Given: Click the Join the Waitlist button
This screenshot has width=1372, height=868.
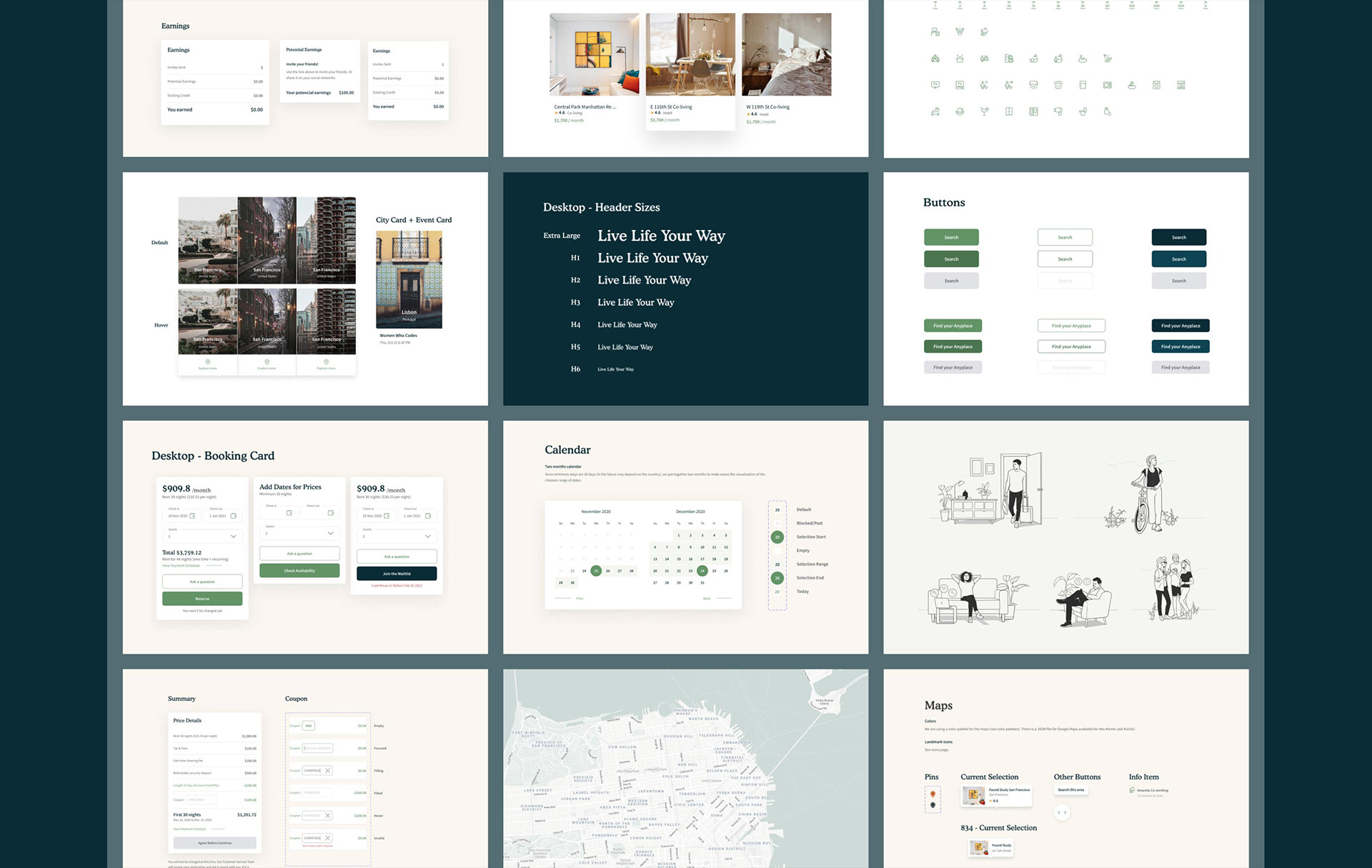Looking at the screenshot, I should [x=397, y=573].
